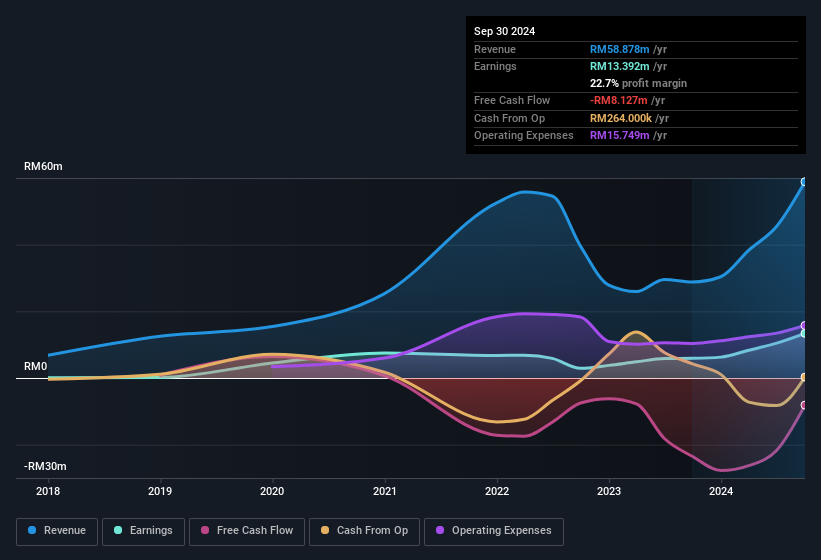Click the Sep 30 2024 tooltip date
The width and height of the screenshot is (821, 560).
pos(504,31)
